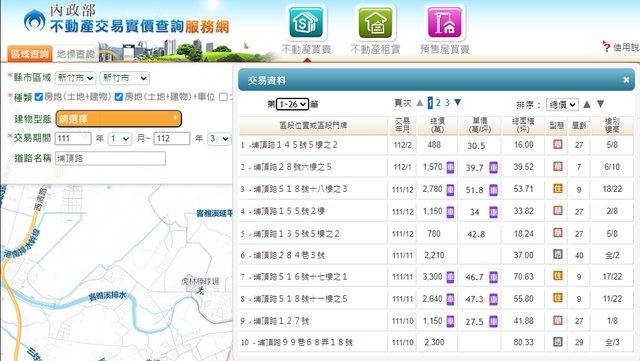Open the 不動產買賣 house icon
640x361 pixels.
tap(306, 23)
